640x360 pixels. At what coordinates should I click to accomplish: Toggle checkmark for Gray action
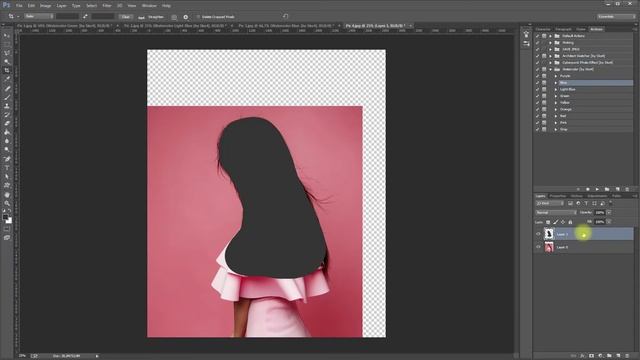(538, 129)
